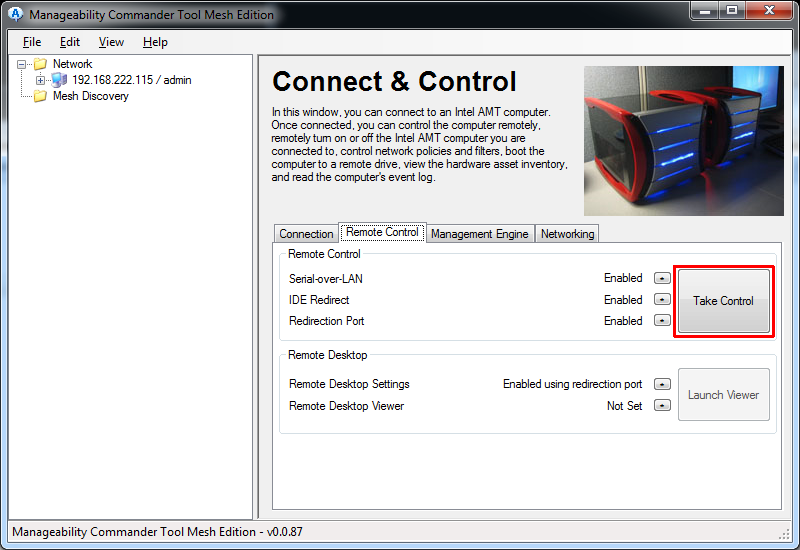Viewport: 800px width, 550px height.
Task: Open IDE Redirect settings small button
Action: point(662,299)
